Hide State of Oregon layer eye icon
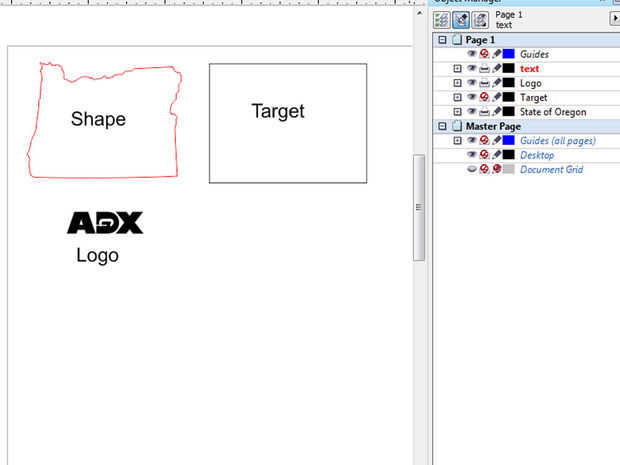The image size is (620, 465). click(471, 112)
